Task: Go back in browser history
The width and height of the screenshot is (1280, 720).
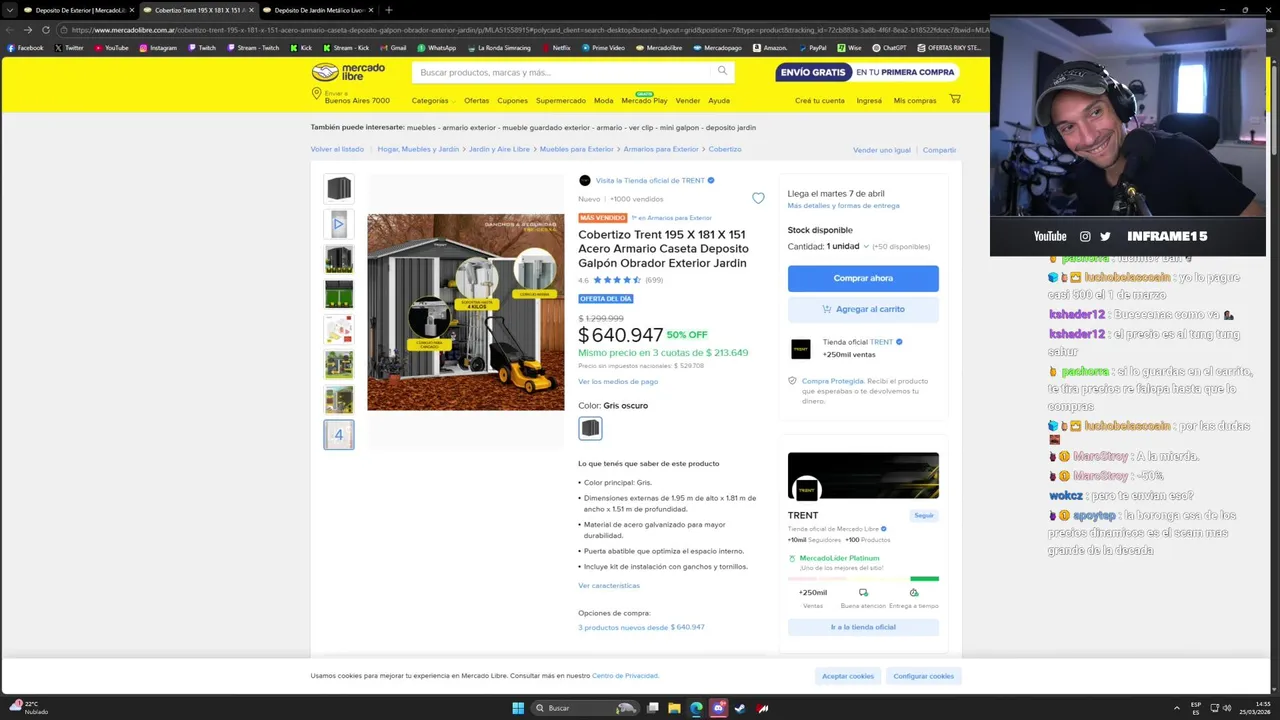Action: 12,30
